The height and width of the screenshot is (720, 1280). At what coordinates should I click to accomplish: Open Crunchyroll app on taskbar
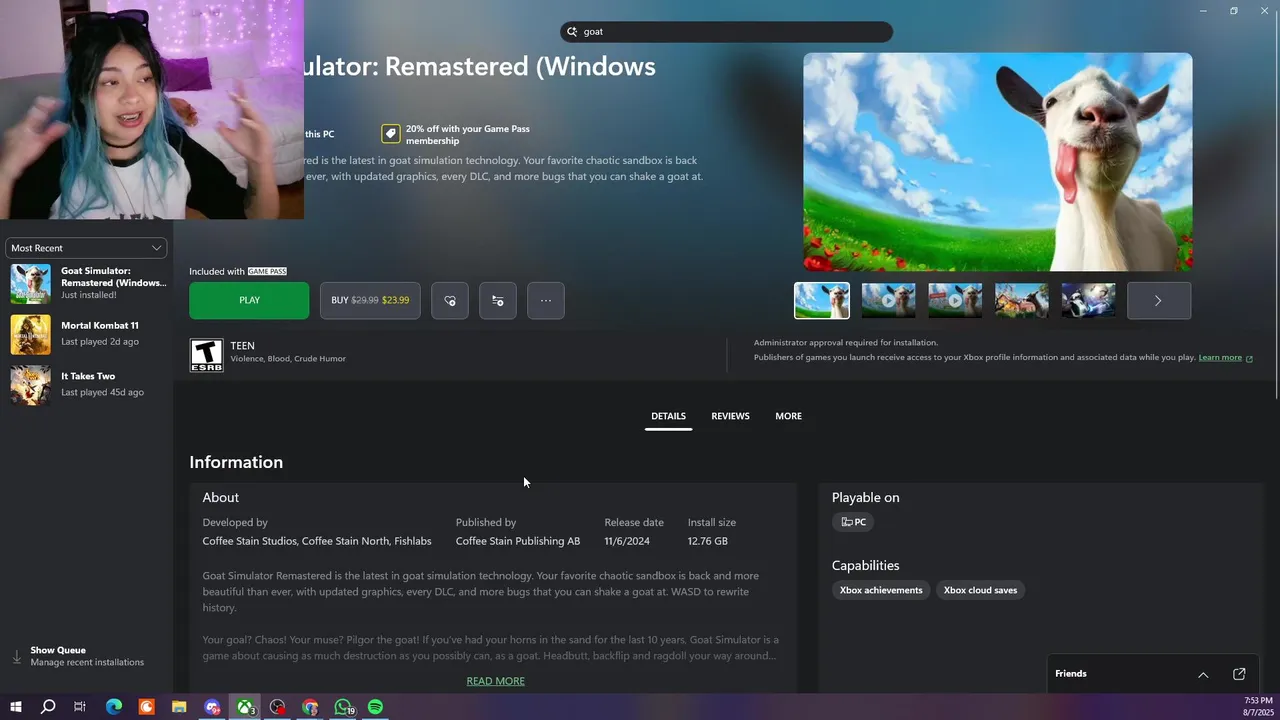[x=147, y=707]
